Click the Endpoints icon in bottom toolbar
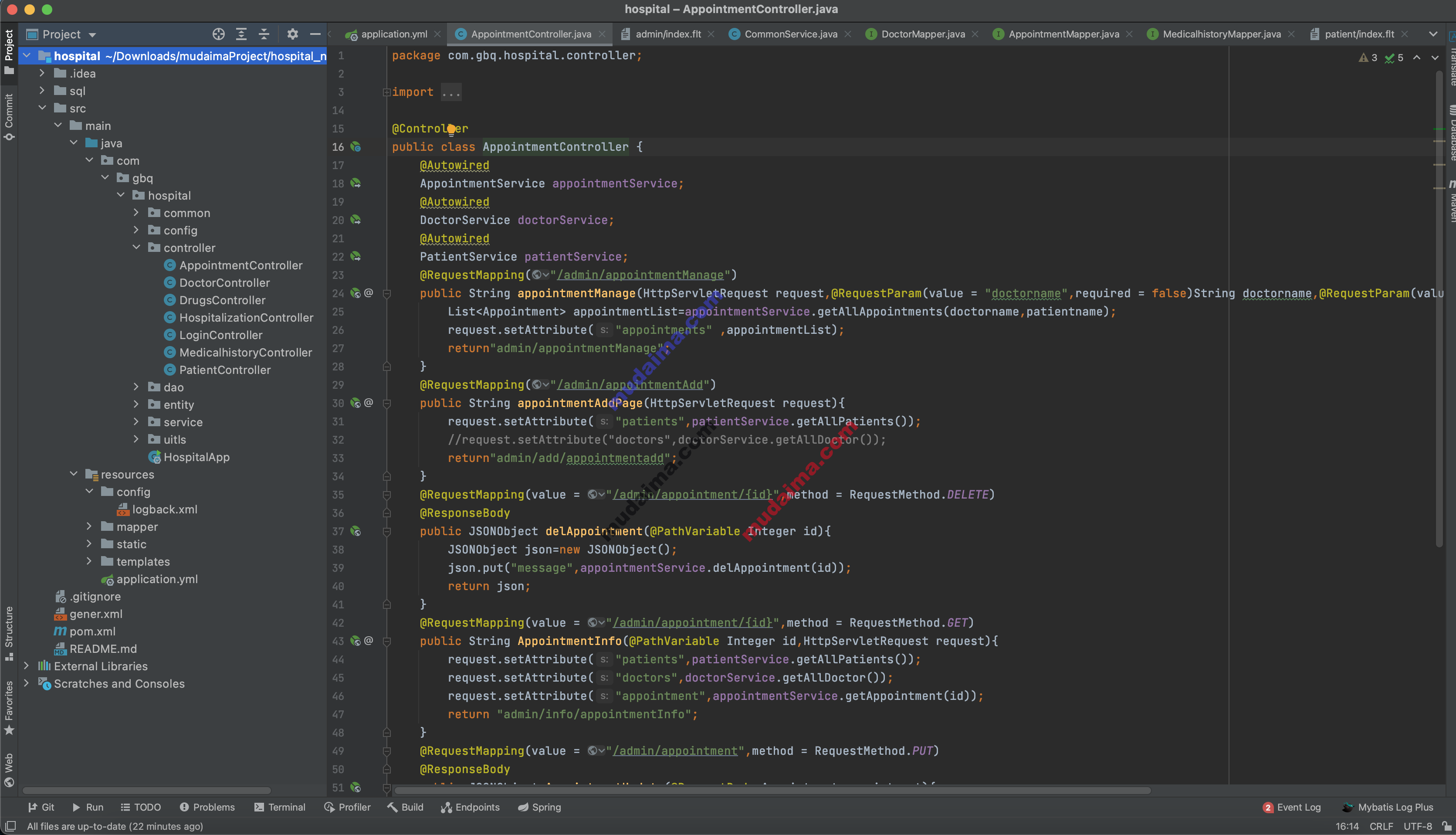This screenshot has height=835, width=1456. click(x=471, y=807)
